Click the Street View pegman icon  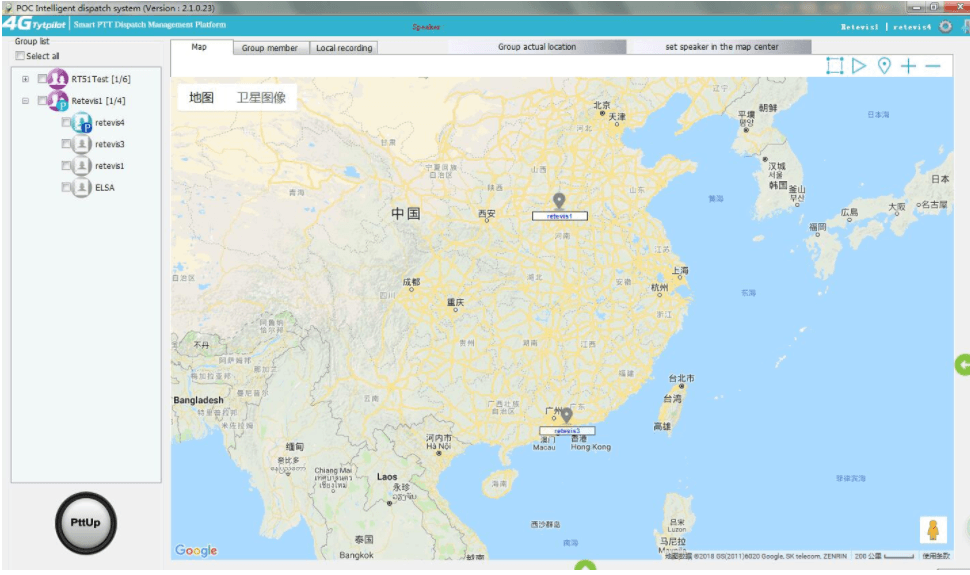(933, 530)
